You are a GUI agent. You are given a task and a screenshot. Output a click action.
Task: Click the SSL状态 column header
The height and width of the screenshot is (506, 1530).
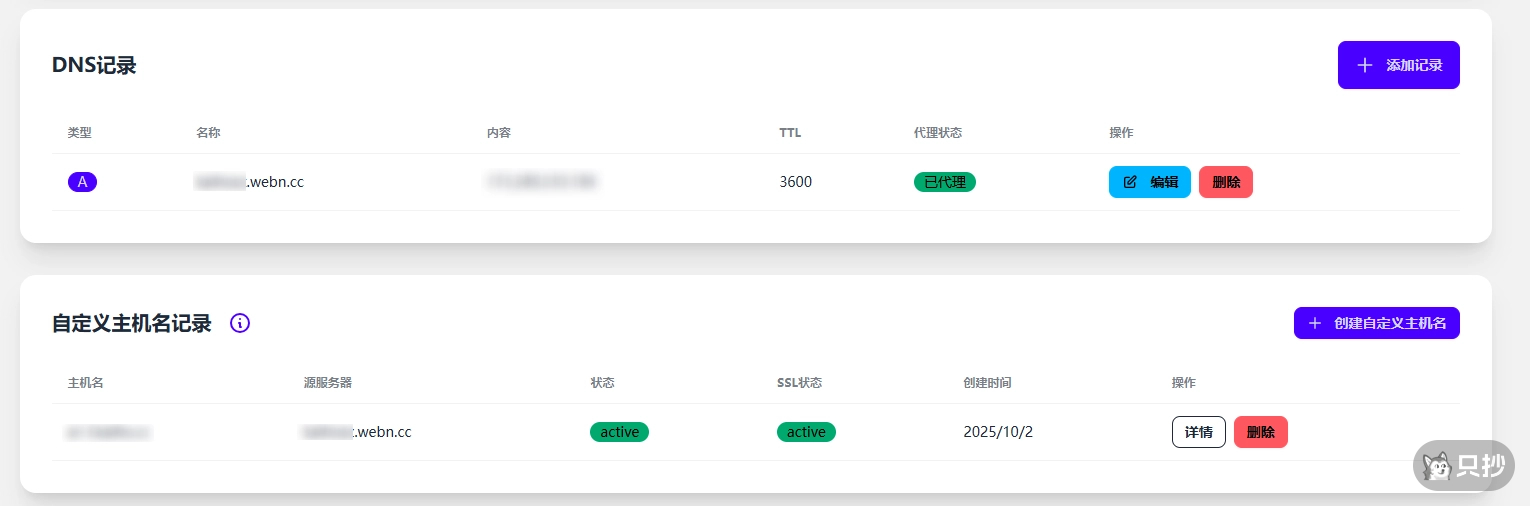pos(799,383)
